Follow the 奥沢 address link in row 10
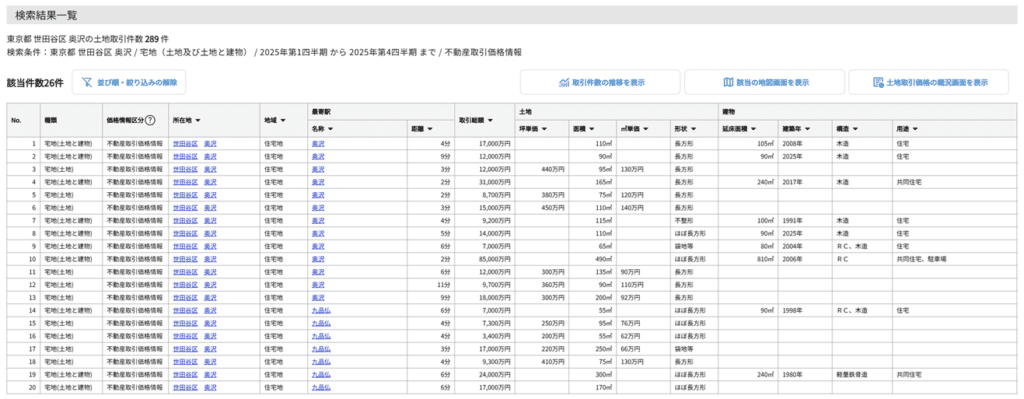The image size is (1024, 399). pyautogui.click(x=210, y=259)
